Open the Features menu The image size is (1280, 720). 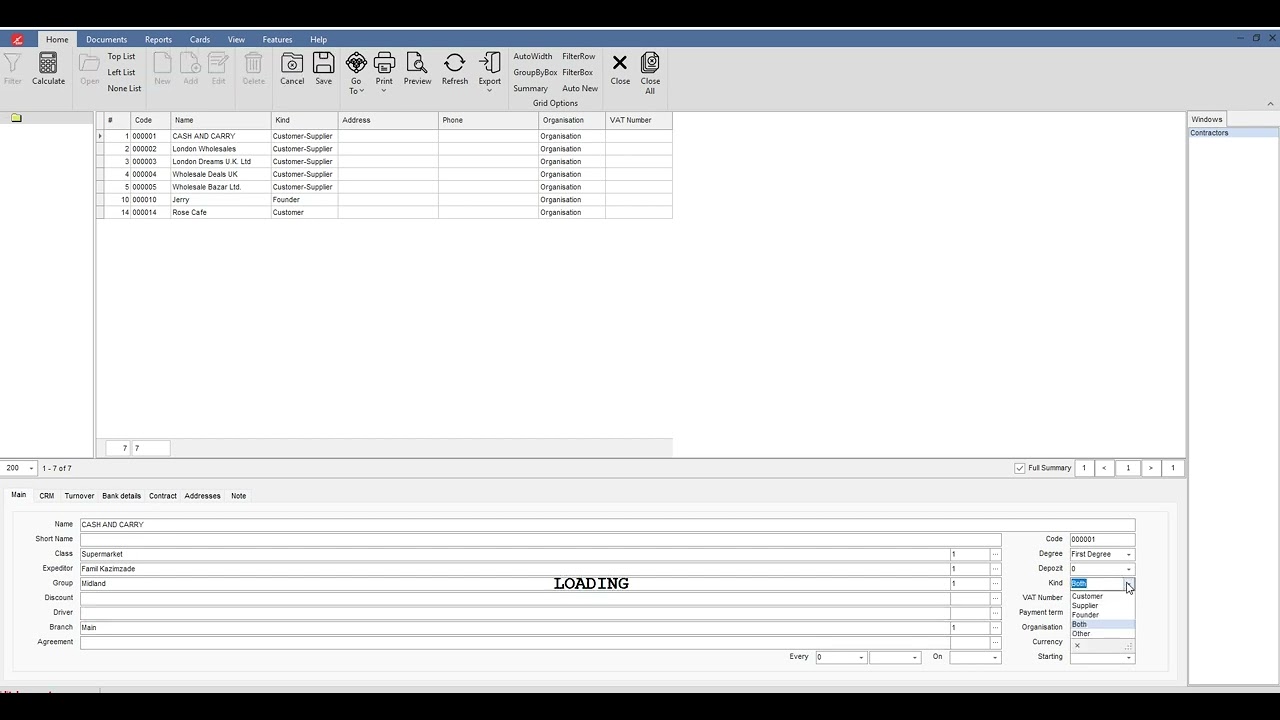[277, 40]
